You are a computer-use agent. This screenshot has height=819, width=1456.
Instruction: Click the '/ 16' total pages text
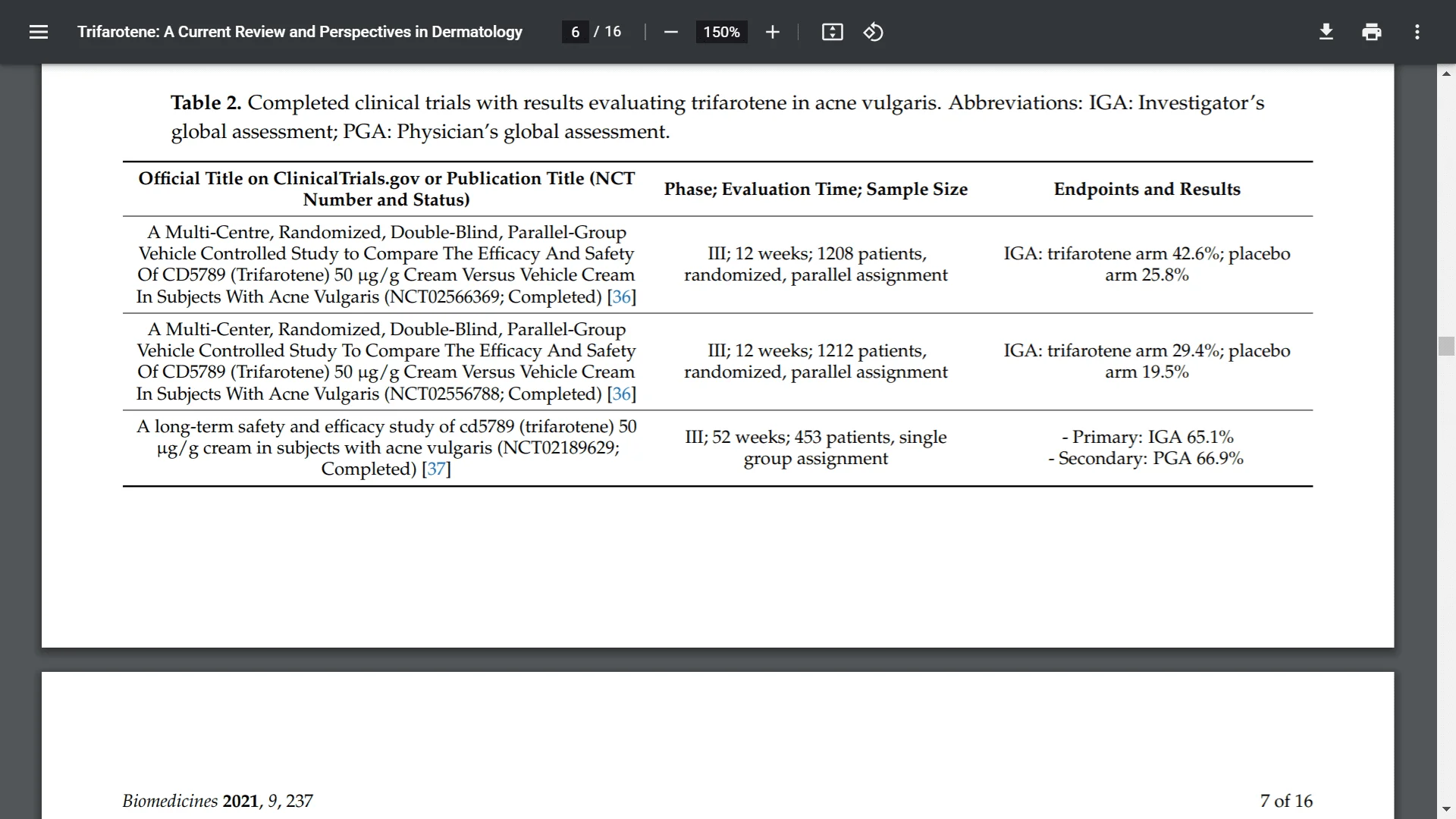pos(607,32)
